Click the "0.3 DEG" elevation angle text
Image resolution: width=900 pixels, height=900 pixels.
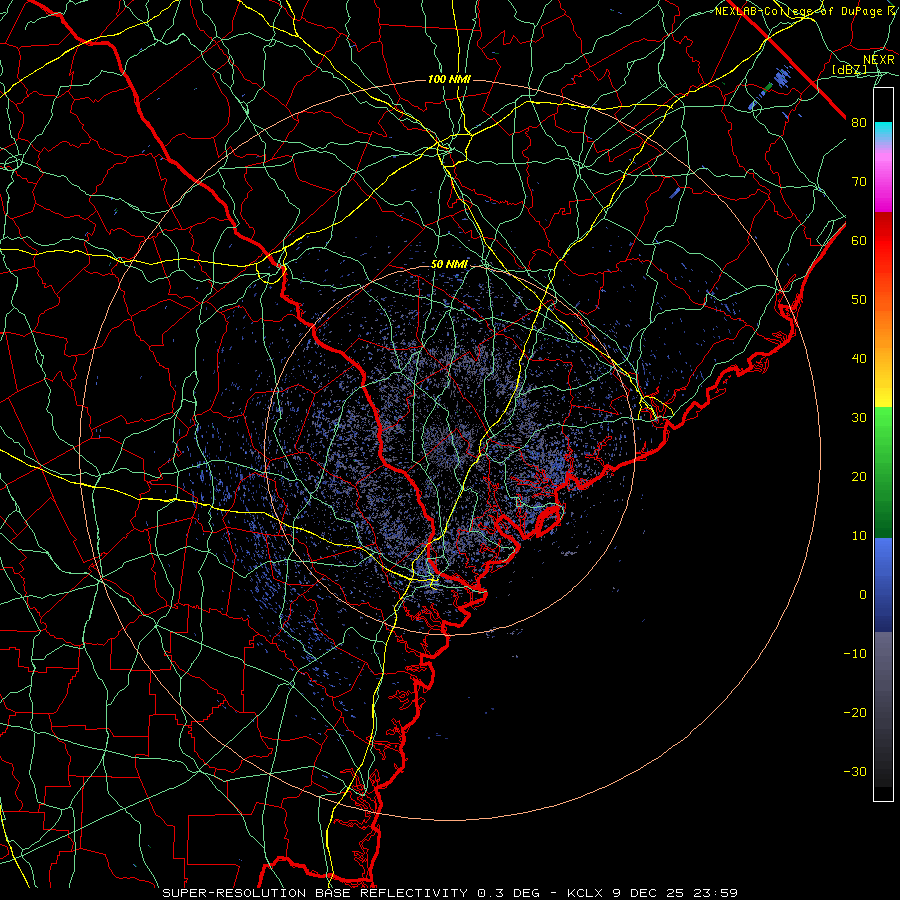click(x=509, y=893)
